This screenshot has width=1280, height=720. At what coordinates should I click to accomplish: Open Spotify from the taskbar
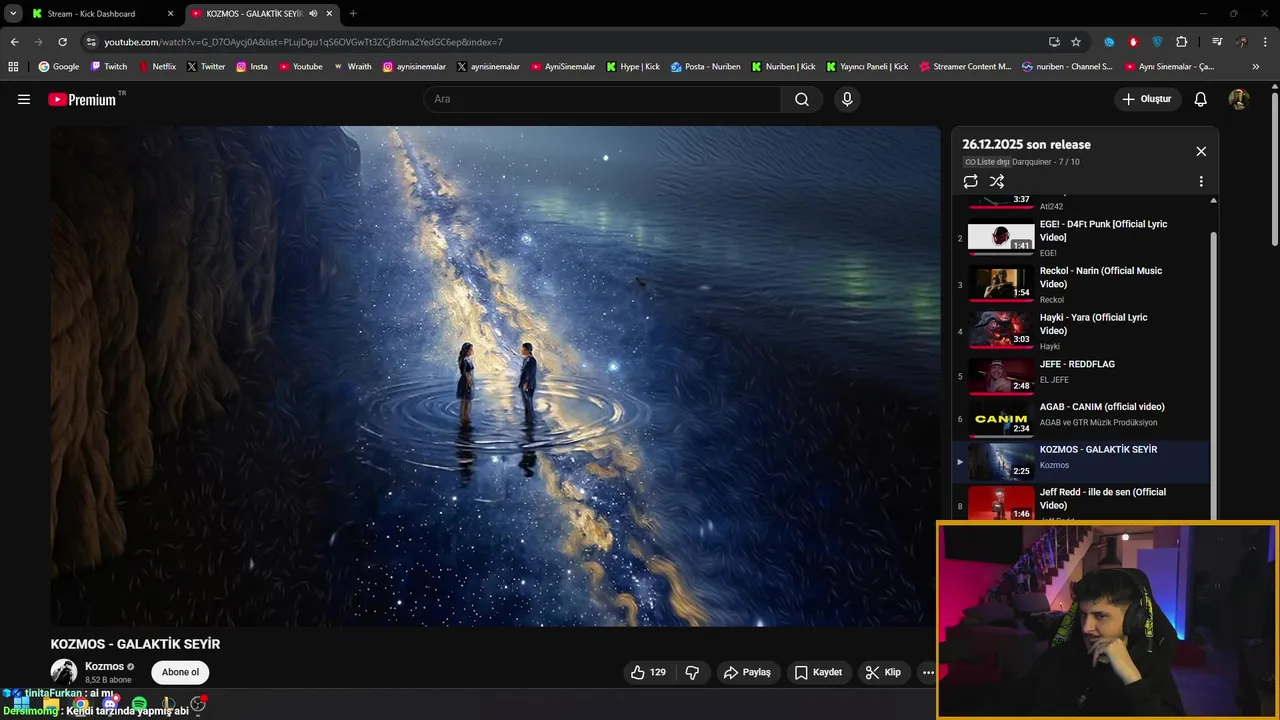click(139, 704)
